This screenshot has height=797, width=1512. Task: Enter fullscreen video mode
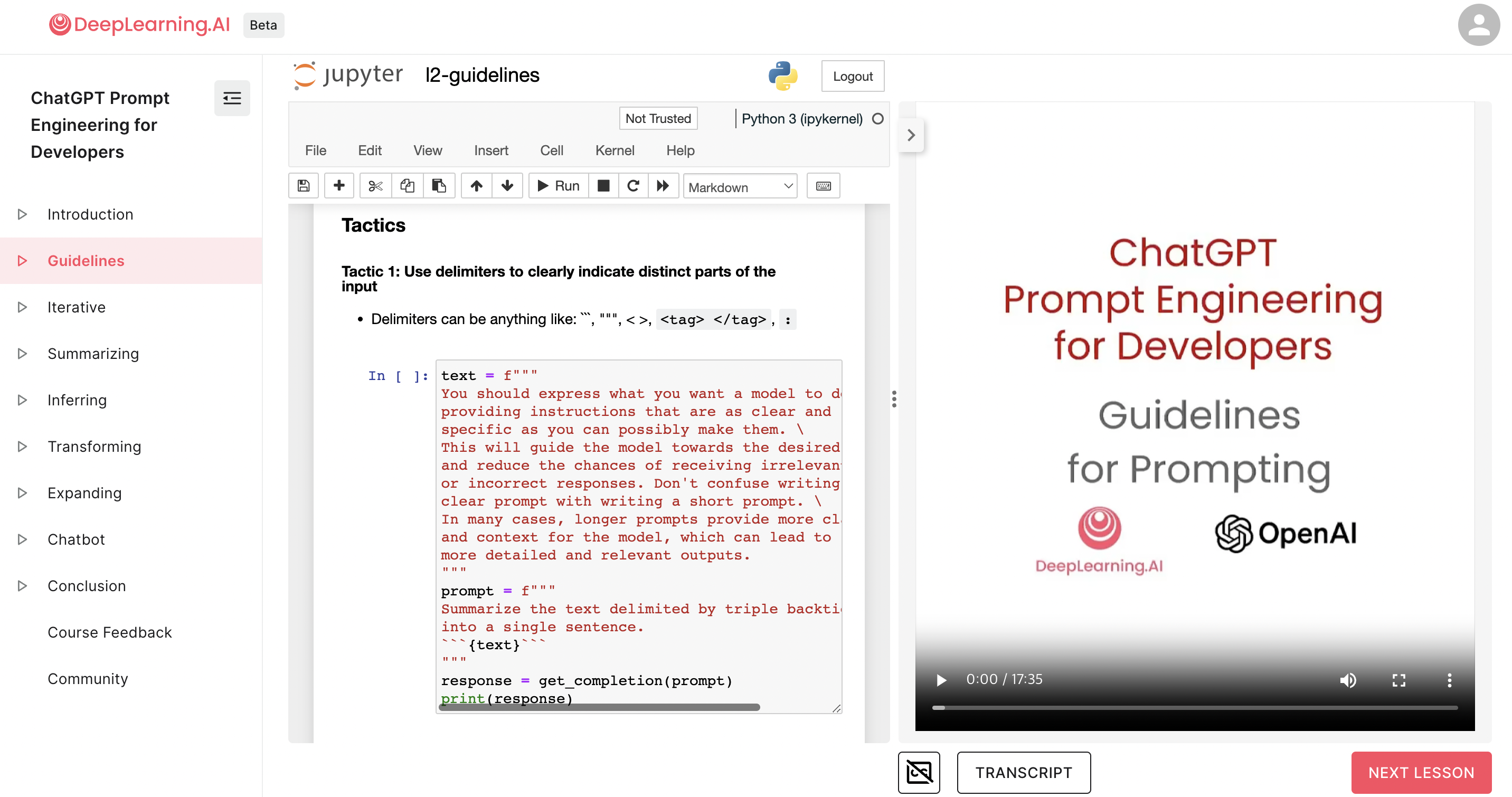pyautogui.click(x=1398, y=680)
